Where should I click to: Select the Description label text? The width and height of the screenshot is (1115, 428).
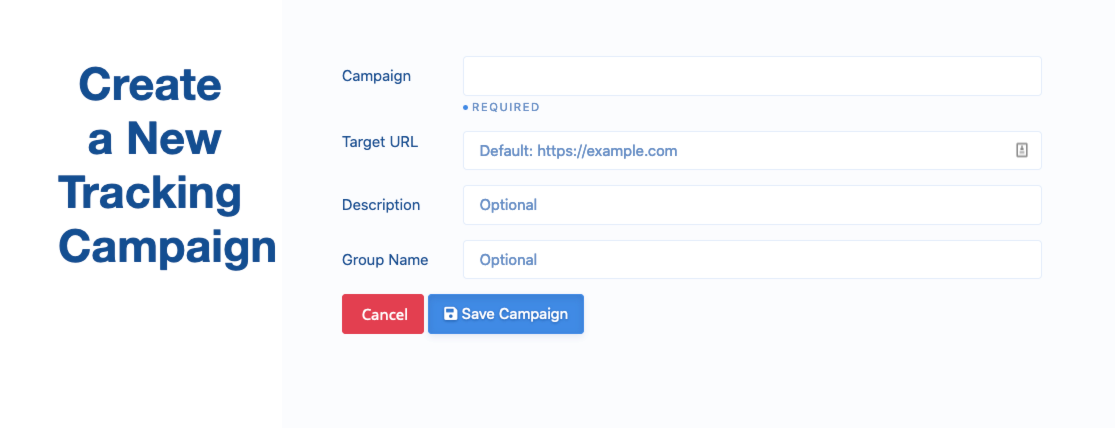(x=381, y=205)
